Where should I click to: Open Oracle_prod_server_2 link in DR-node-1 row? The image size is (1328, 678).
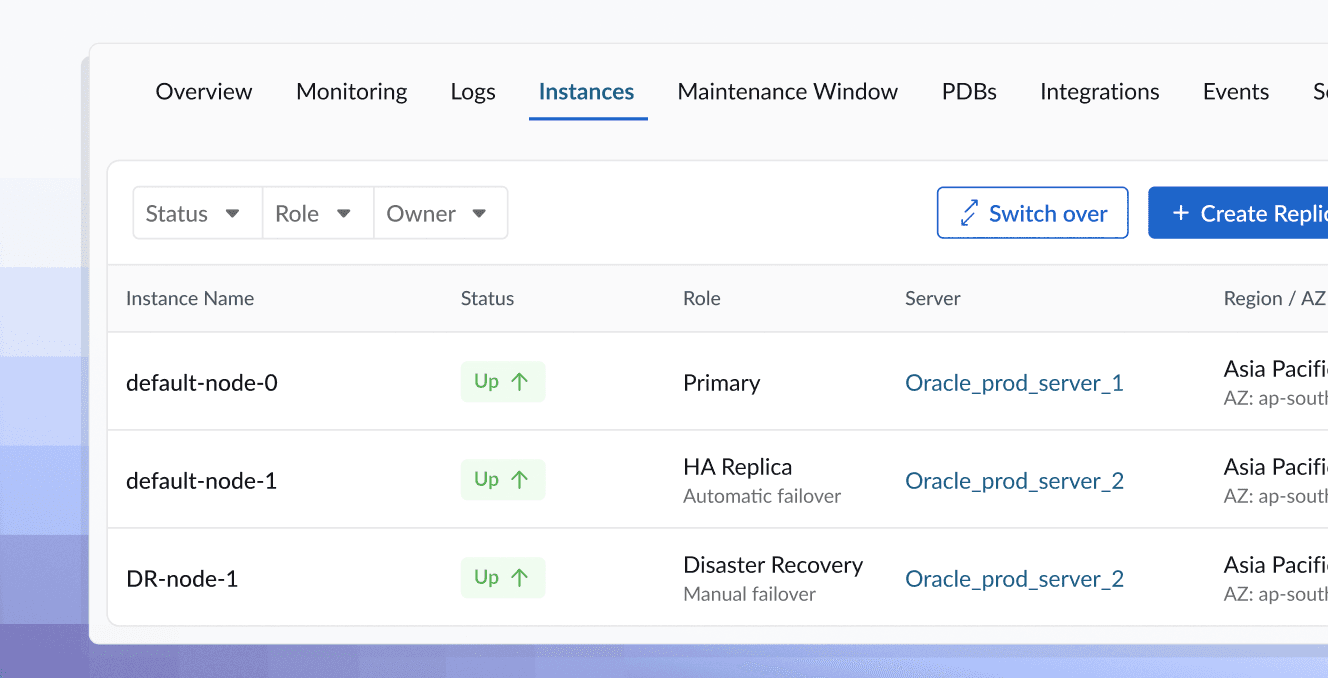1014,579
